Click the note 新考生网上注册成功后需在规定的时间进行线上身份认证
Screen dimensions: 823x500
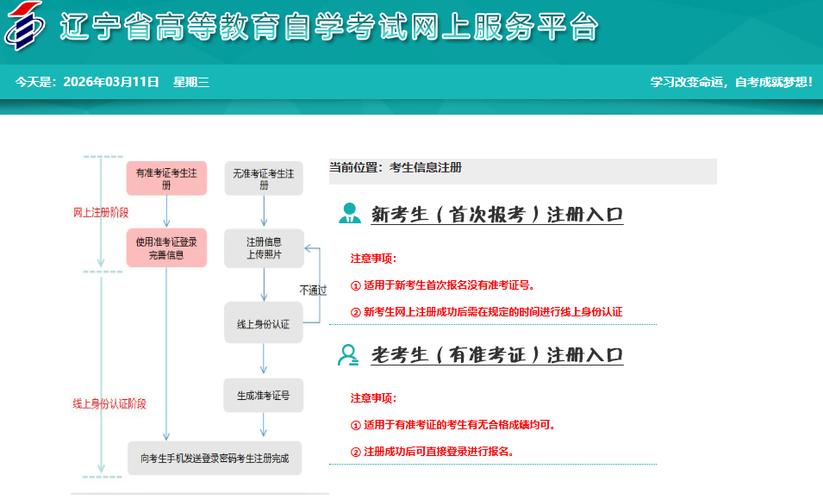[x=486, y=312]
